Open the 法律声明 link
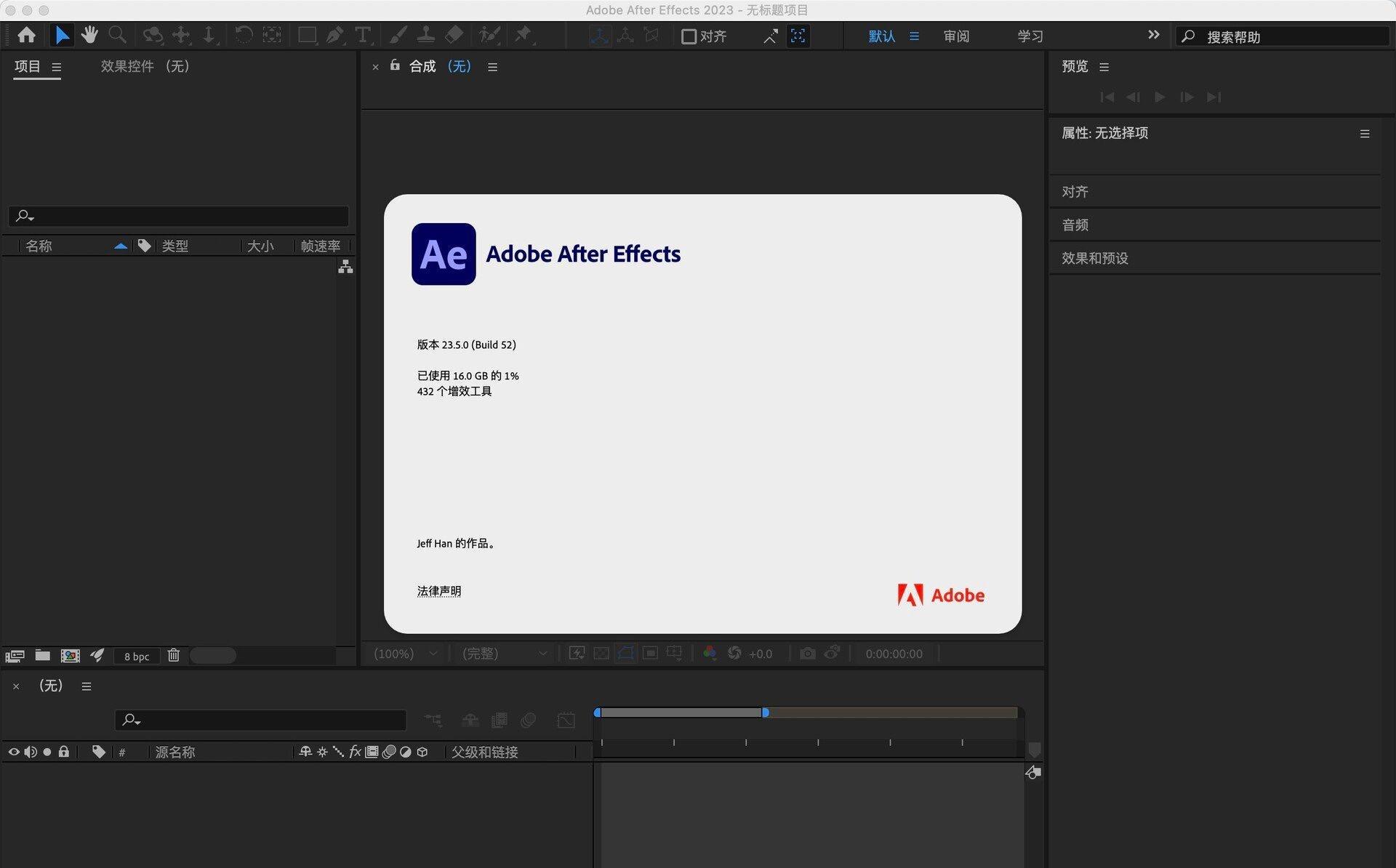Screen dimensions: 1396x868 [x=438, y=591]
